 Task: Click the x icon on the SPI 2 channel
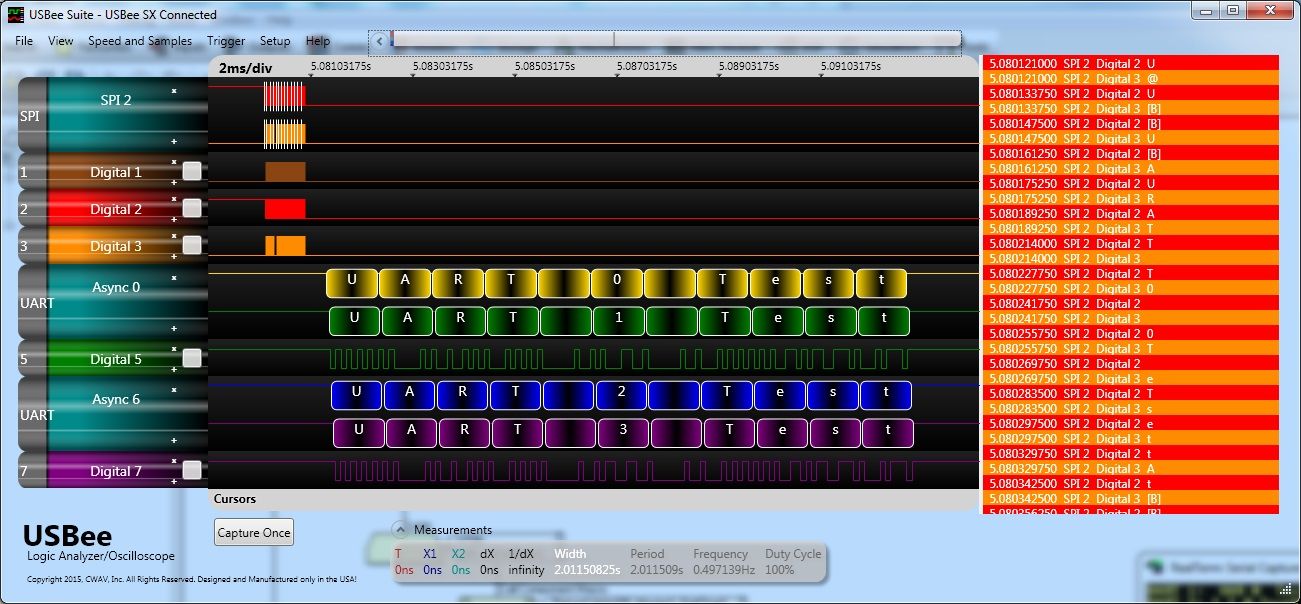pos(173,91)
